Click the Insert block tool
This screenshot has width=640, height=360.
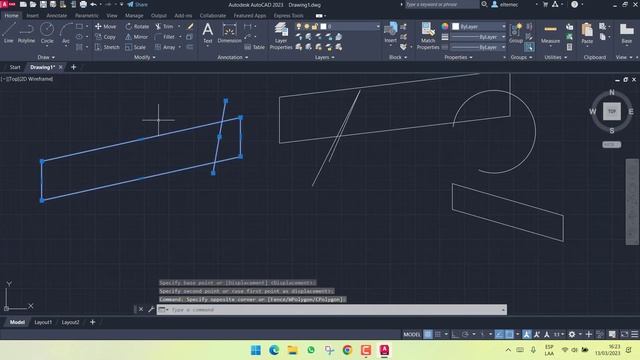coord(391,33)
